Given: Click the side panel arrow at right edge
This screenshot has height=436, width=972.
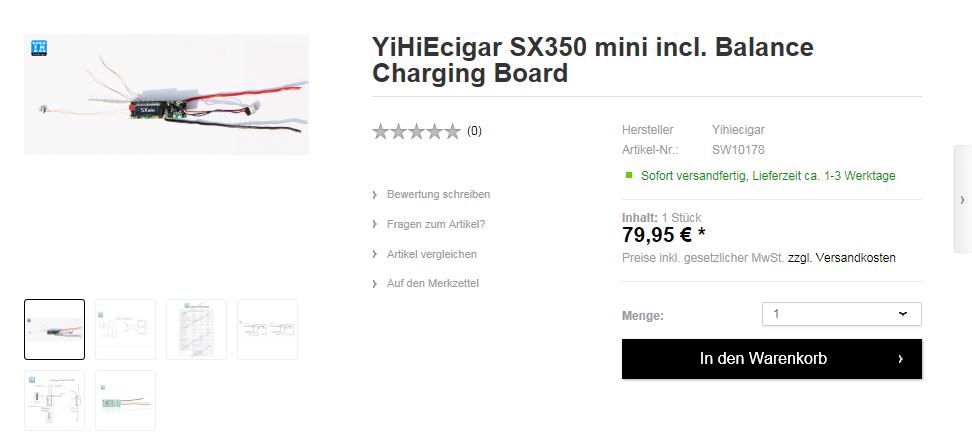Looking at the screenshot, I should [x=962, y=200].
